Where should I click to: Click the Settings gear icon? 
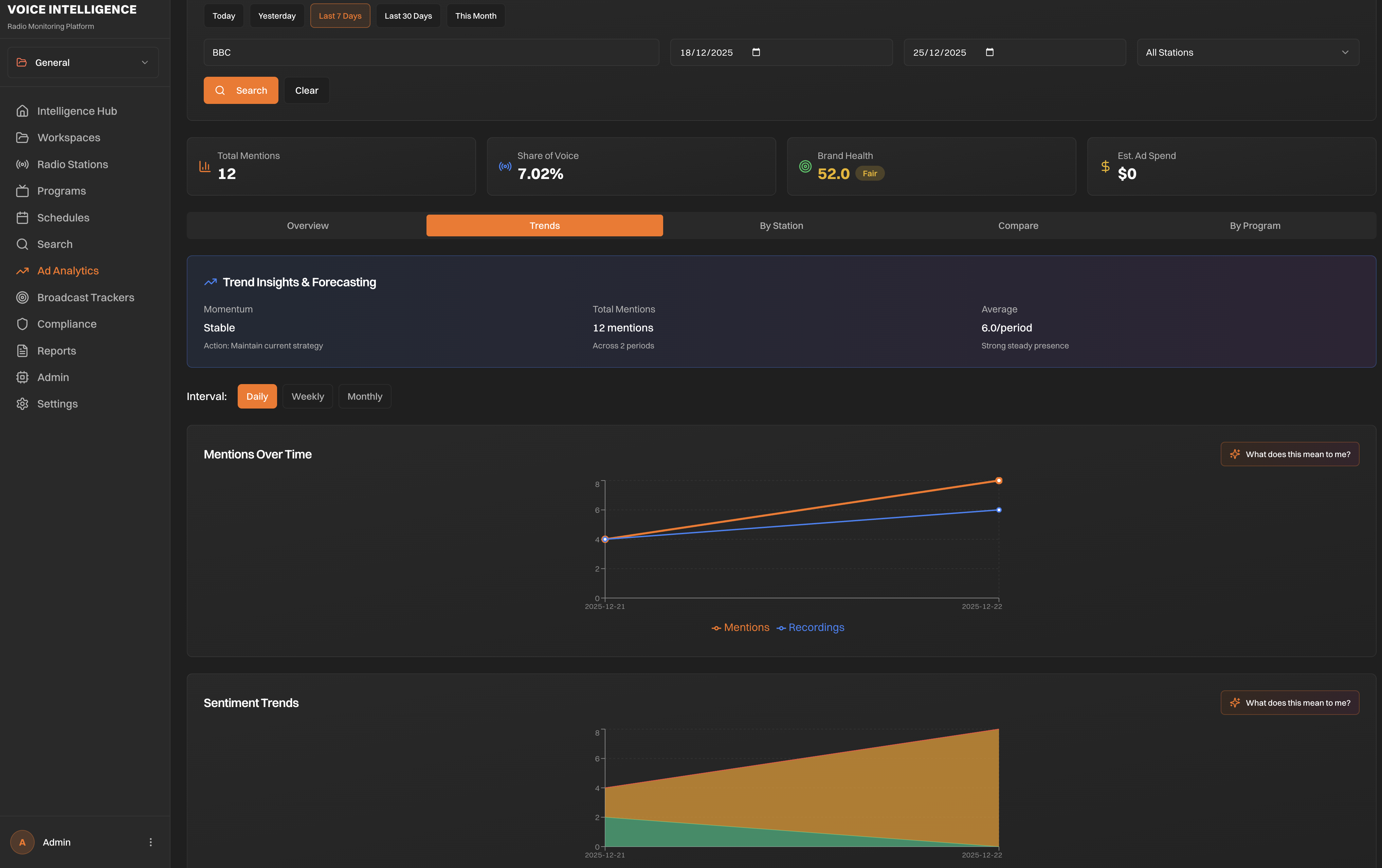[x=22, y=403]
